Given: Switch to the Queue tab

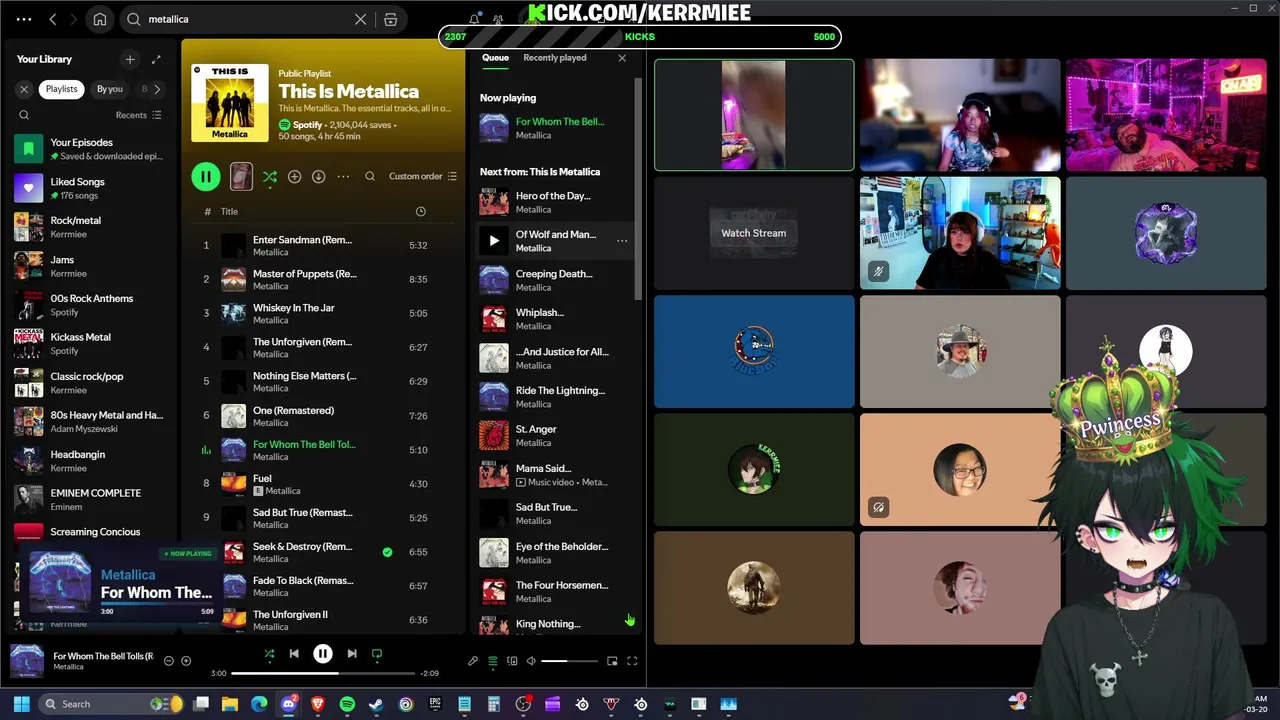Looking at the screenshot, I should point(495,58).
